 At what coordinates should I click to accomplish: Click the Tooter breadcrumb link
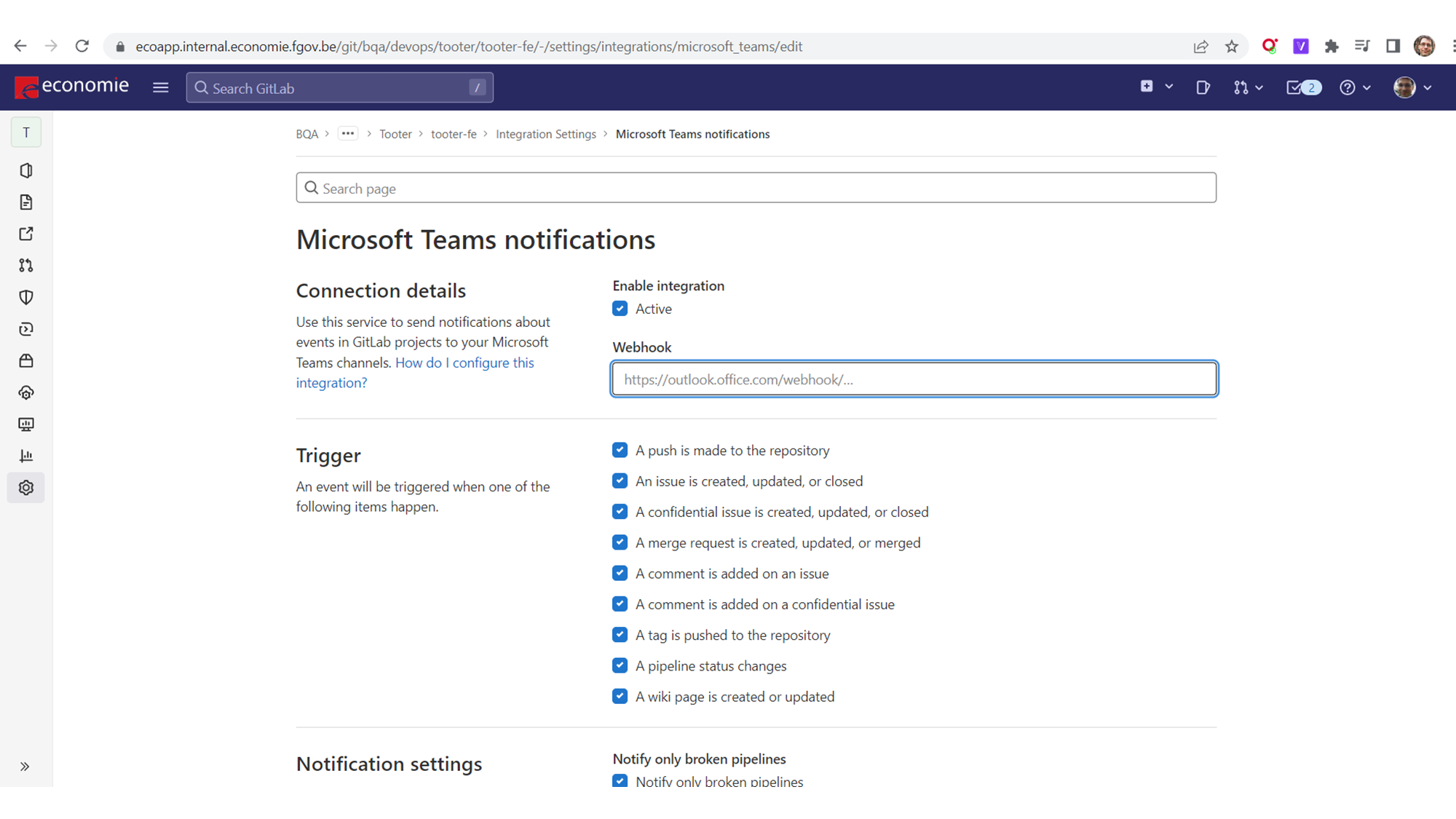(395, 134)
